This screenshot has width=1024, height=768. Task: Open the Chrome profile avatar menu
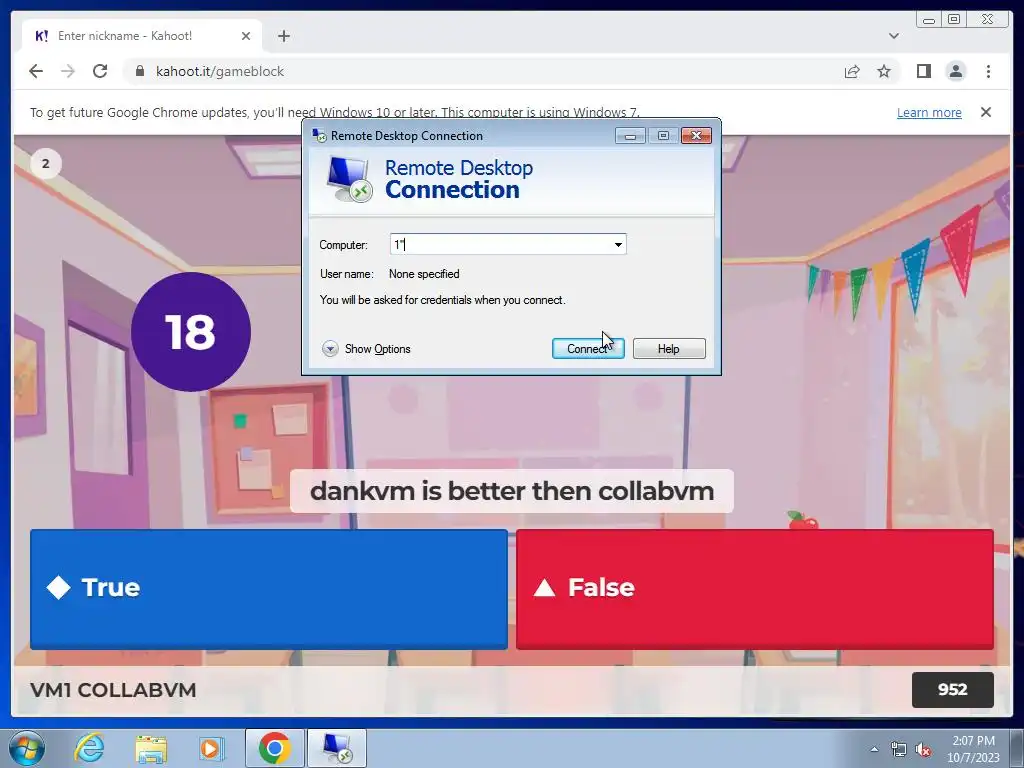[x=955, y=71]
